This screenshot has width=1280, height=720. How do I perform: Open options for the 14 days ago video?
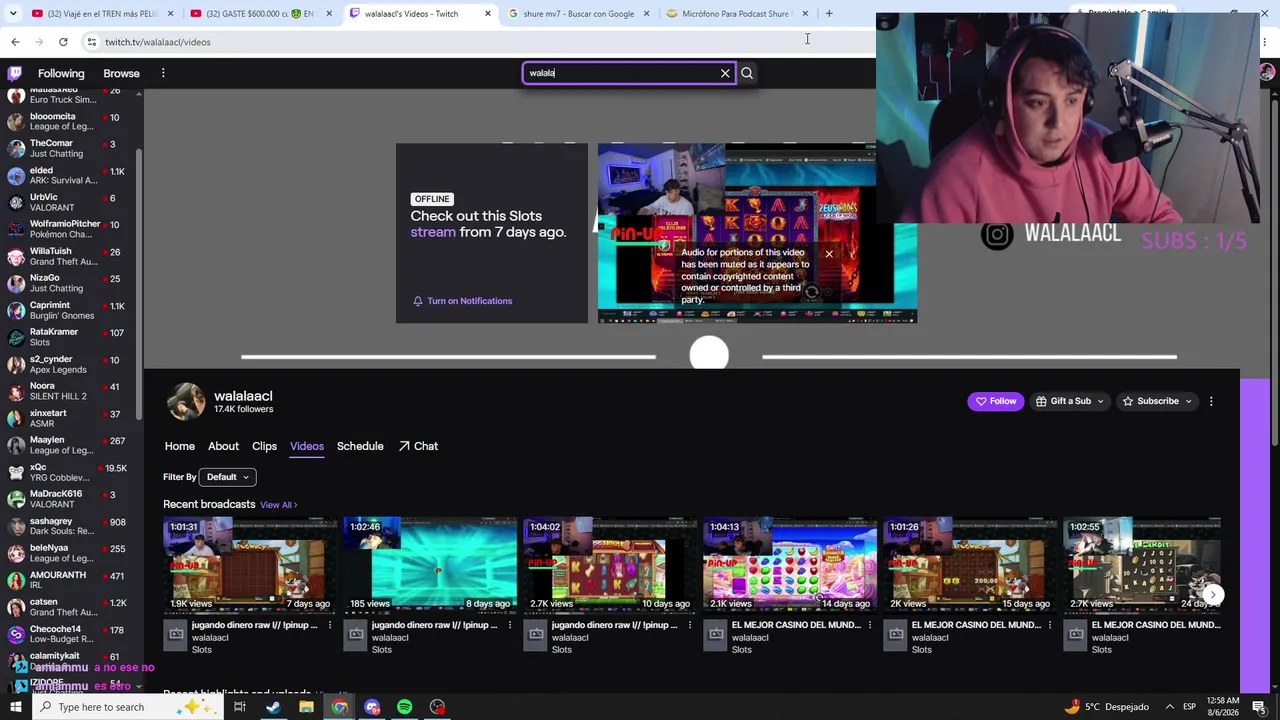(870, 625)
